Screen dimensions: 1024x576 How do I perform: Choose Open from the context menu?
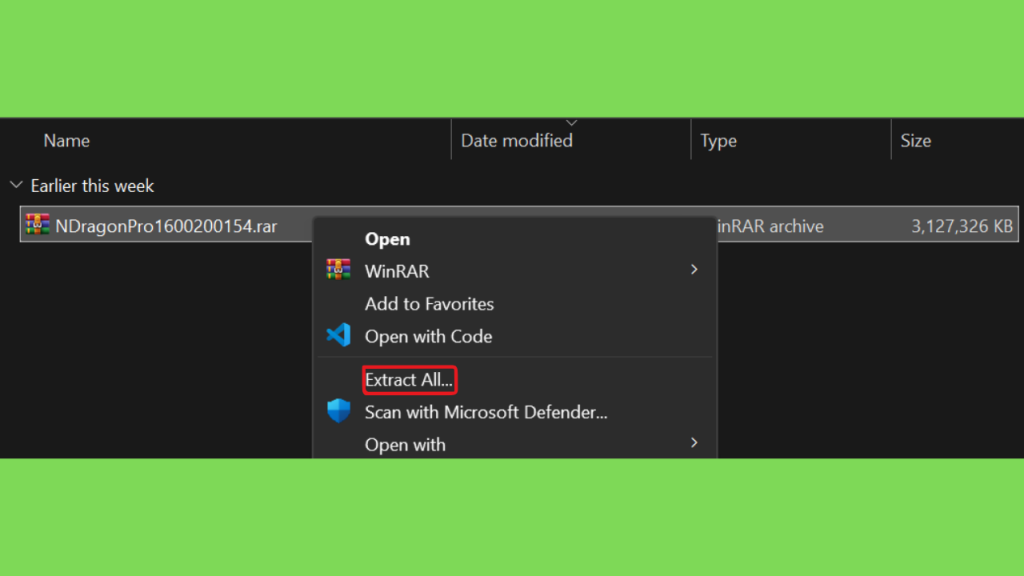point(387,239)
